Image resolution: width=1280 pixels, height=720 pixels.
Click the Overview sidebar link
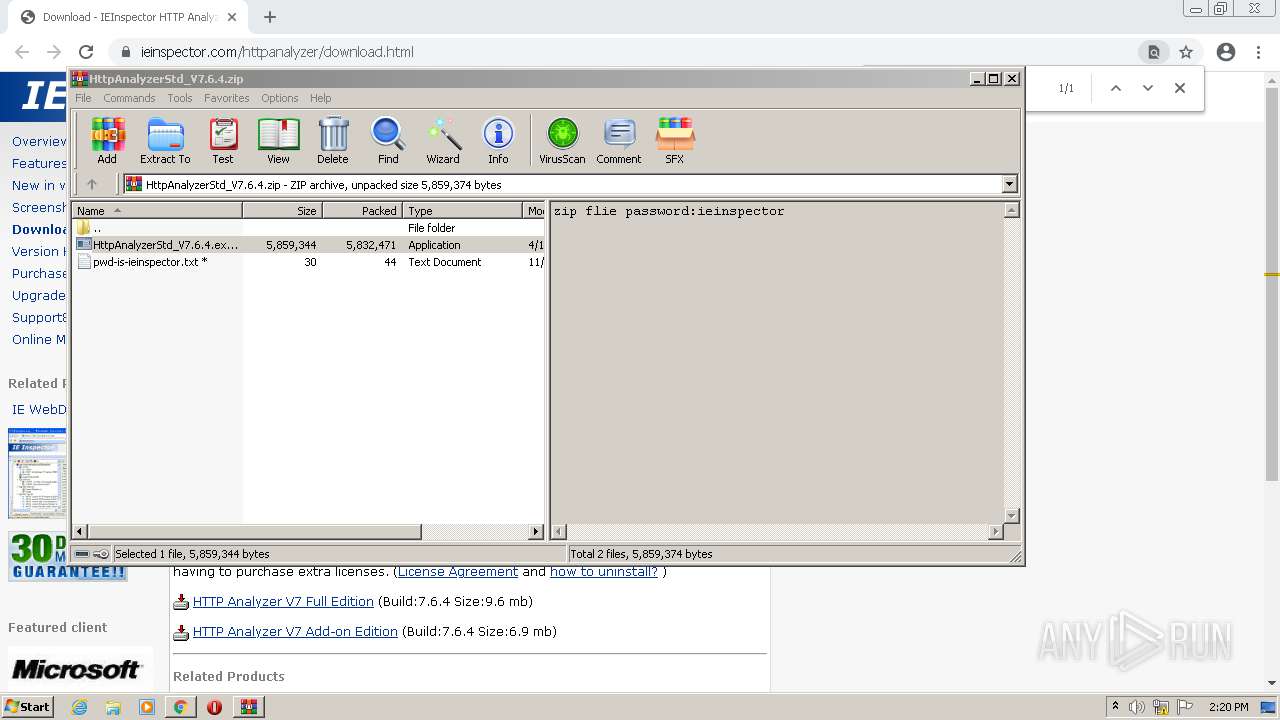39,141
